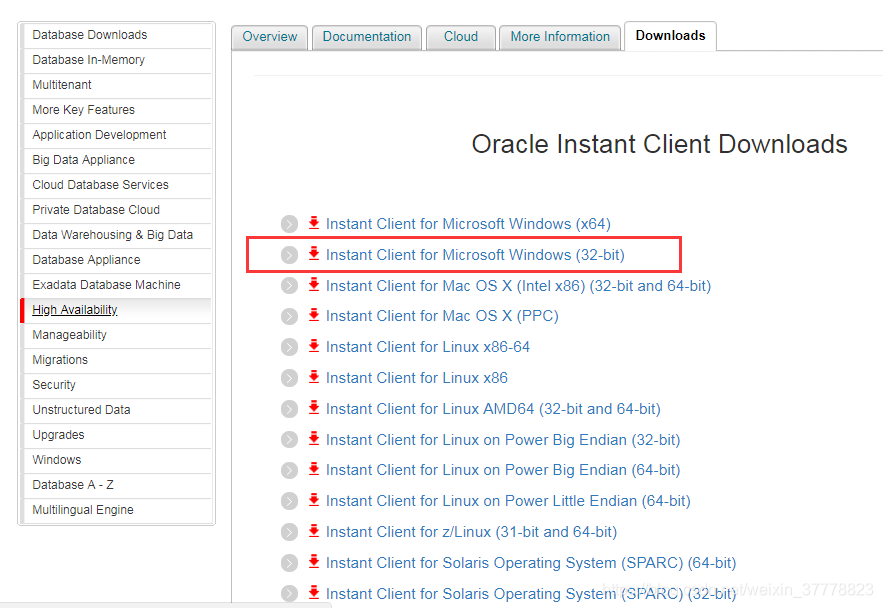Click download icon for Power Little Endian (64-bit)
This screenshot has height=608, width=883.
[x=314, y=500]
